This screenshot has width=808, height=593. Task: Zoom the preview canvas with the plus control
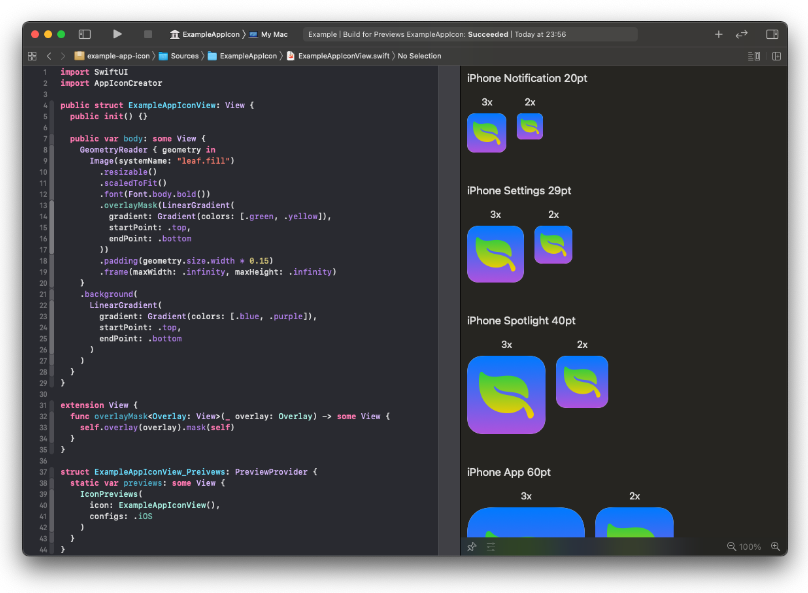(776, 547)
